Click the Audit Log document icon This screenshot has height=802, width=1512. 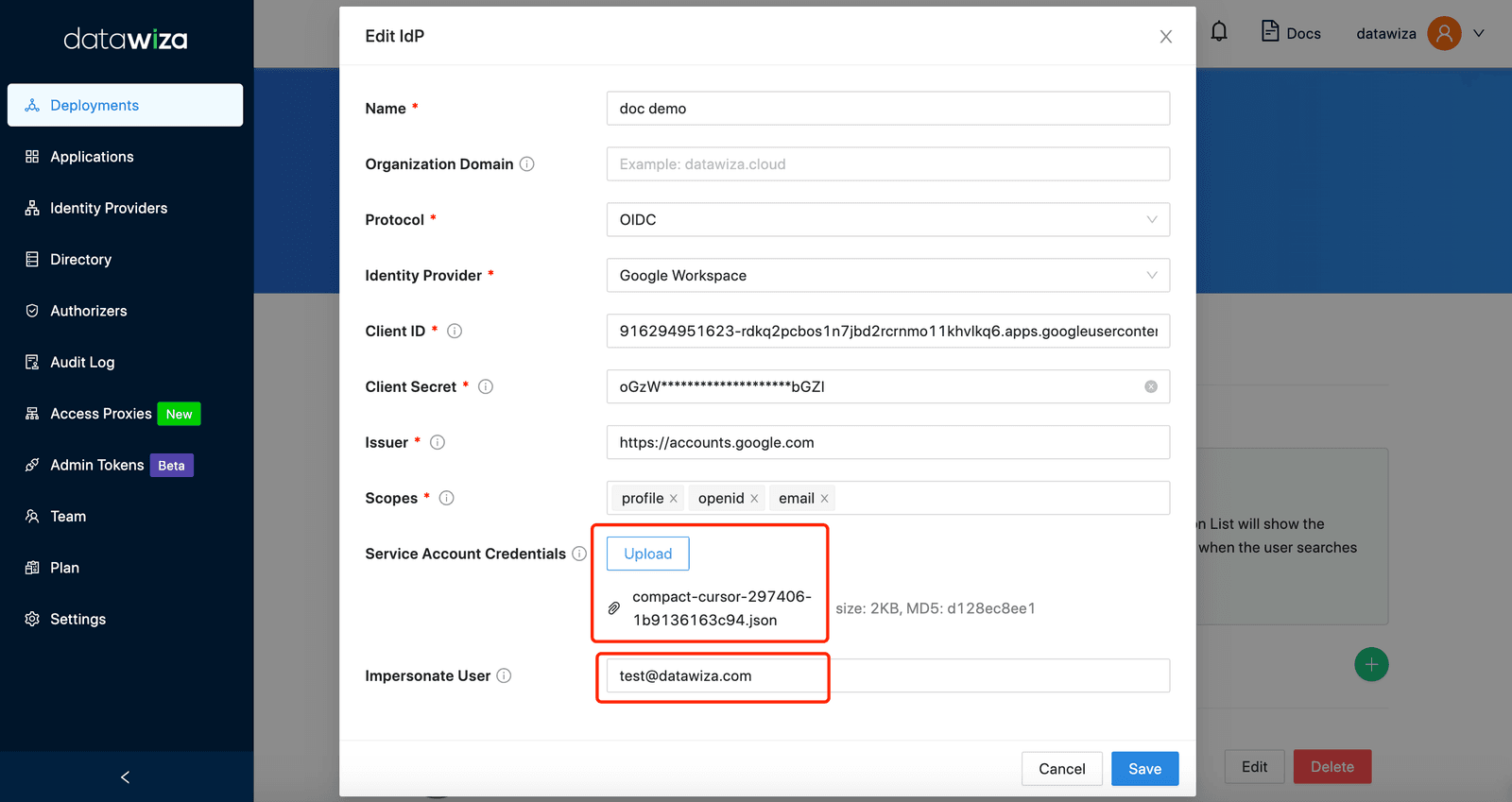point(32,362)
